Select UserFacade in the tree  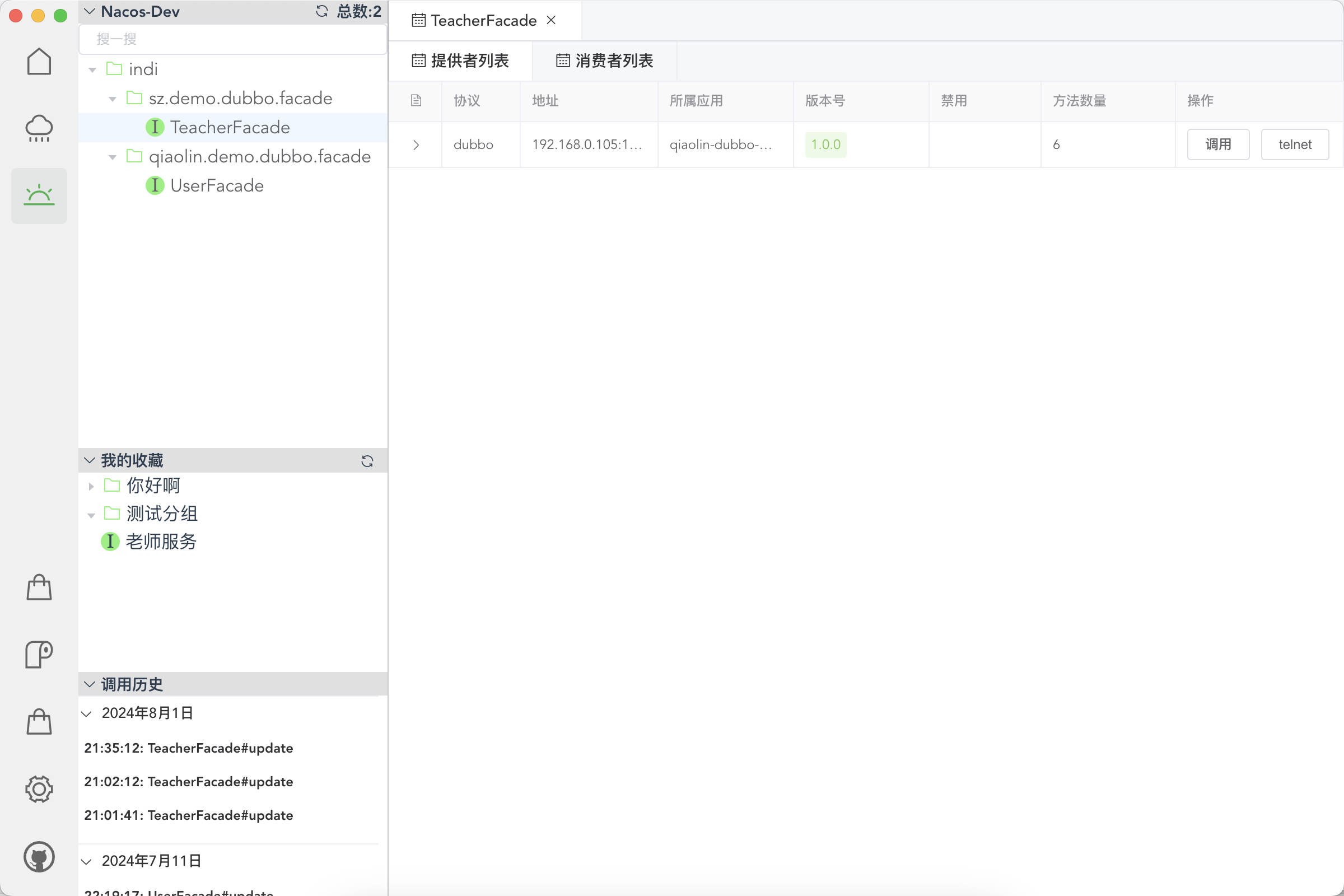(217, 186)
